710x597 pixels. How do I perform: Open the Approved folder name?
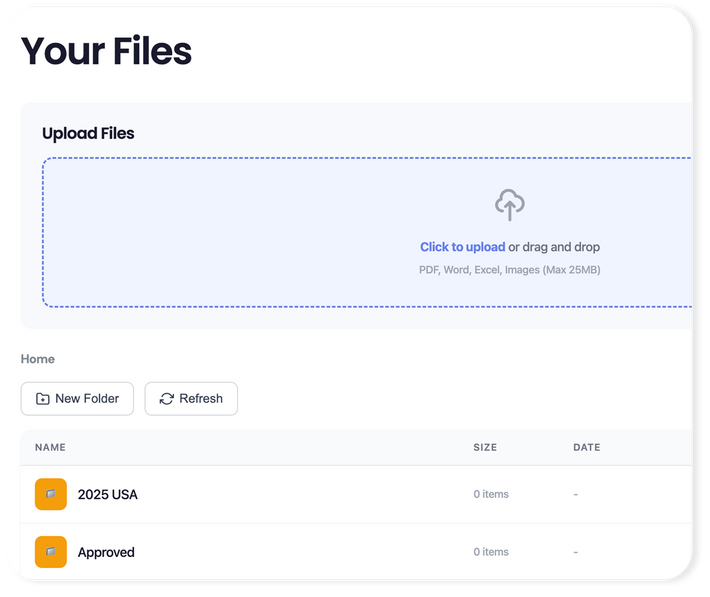[x=106, y=552]
